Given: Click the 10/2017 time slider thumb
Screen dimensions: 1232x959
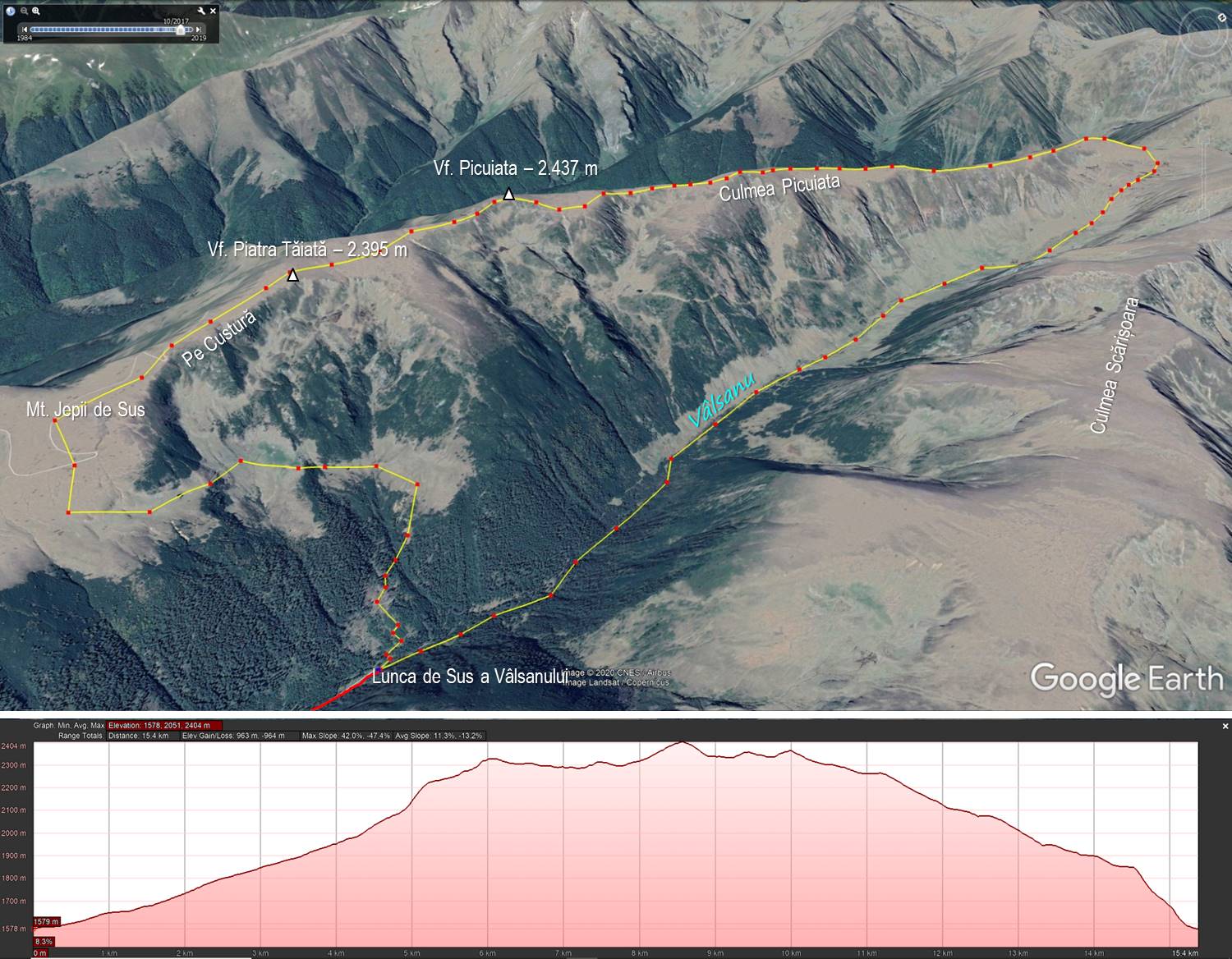Looking at the screenshot, I should 180,30.
